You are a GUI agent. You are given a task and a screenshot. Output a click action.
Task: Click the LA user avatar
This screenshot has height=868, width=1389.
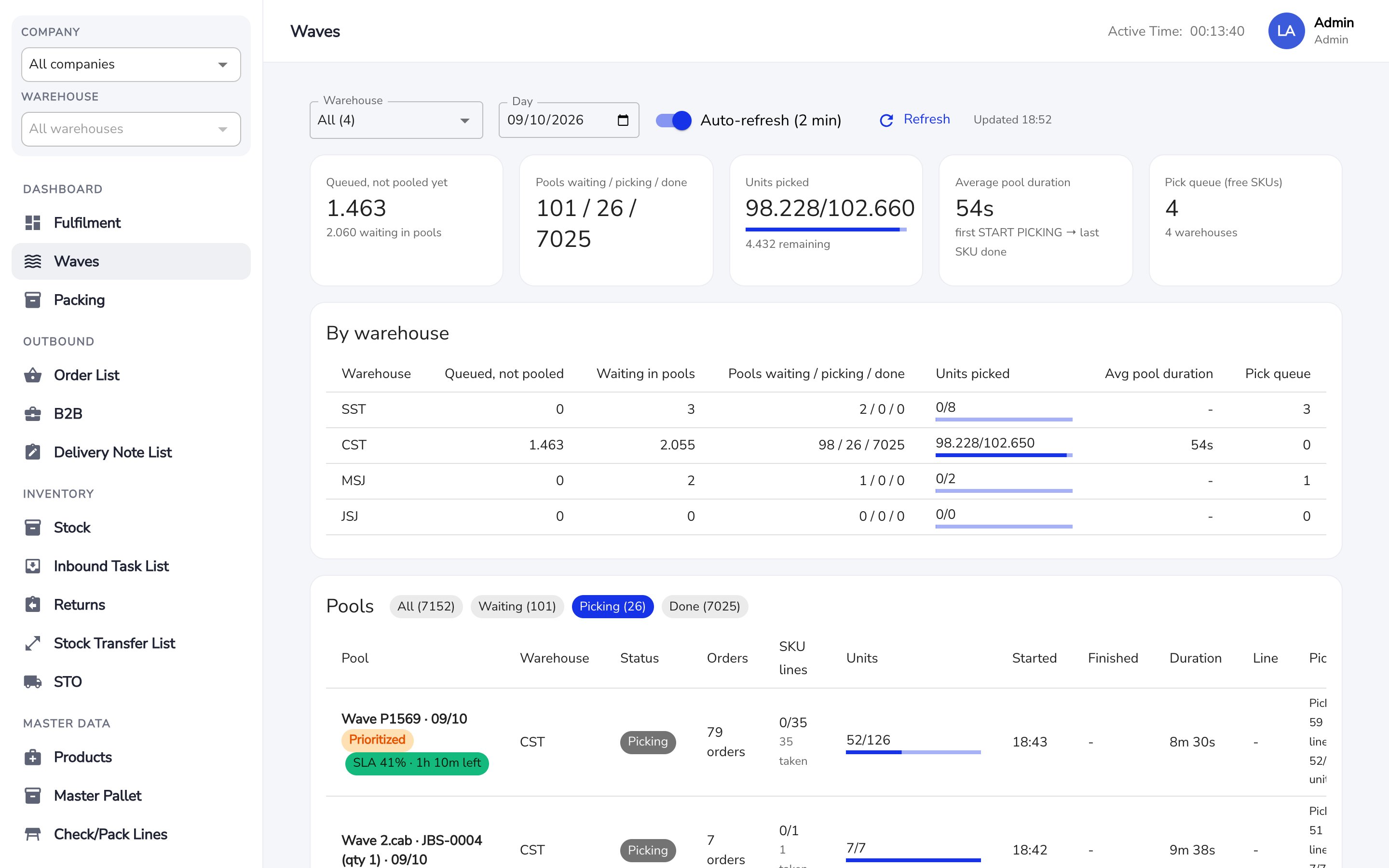pos(1286,31)
